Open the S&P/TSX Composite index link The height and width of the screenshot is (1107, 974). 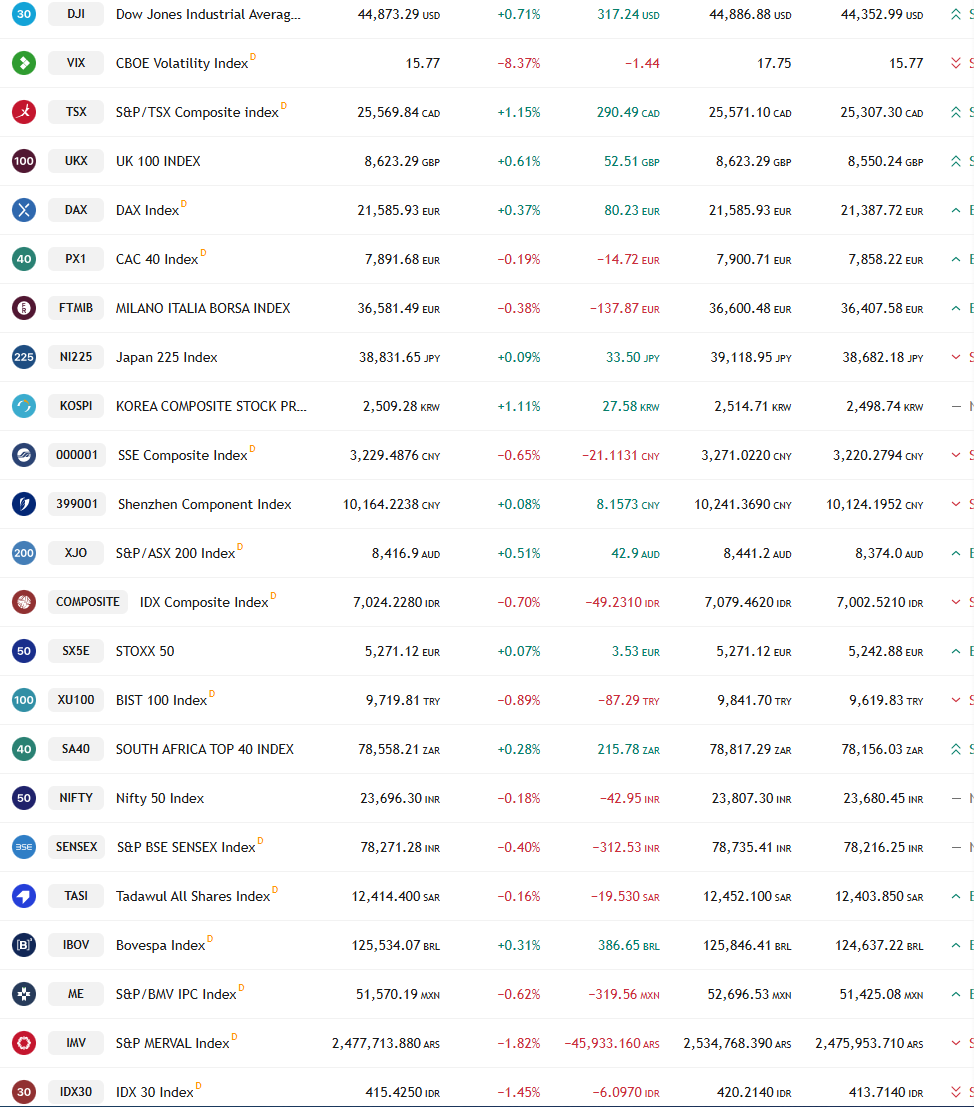[x=197, y=112]
